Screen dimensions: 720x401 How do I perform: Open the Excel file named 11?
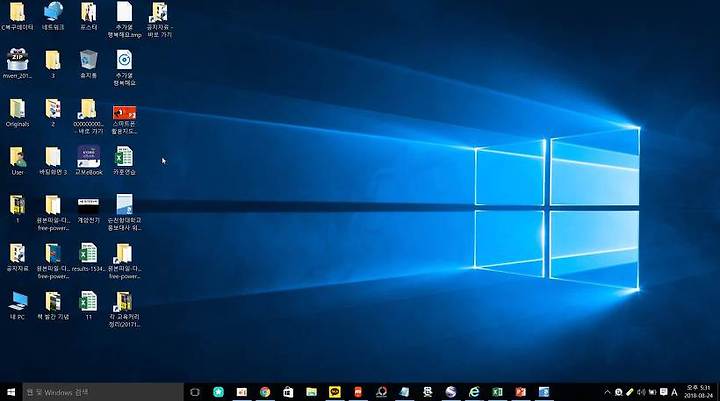point(88,305)
